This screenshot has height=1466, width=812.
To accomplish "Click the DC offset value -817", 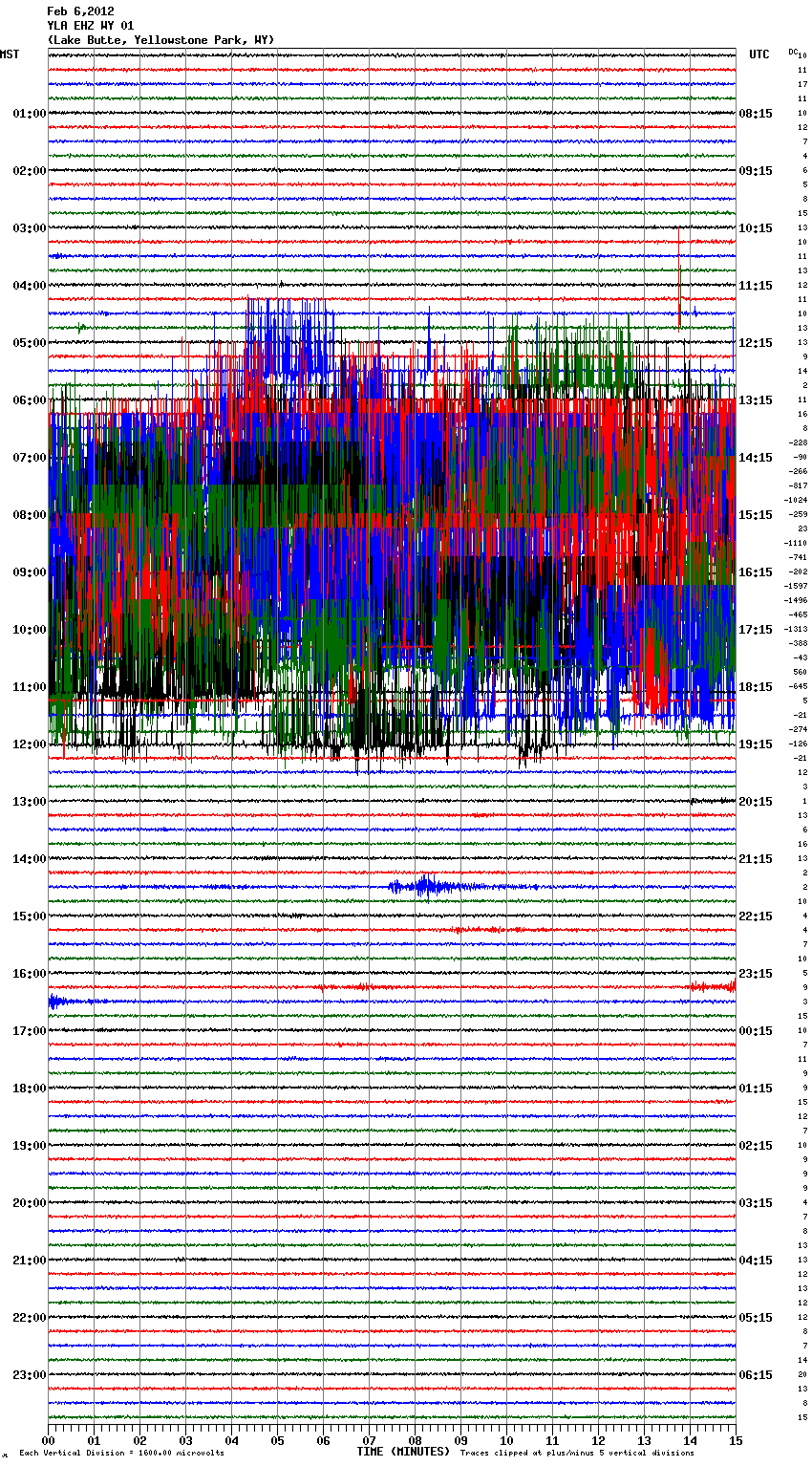I will [798, 485].
